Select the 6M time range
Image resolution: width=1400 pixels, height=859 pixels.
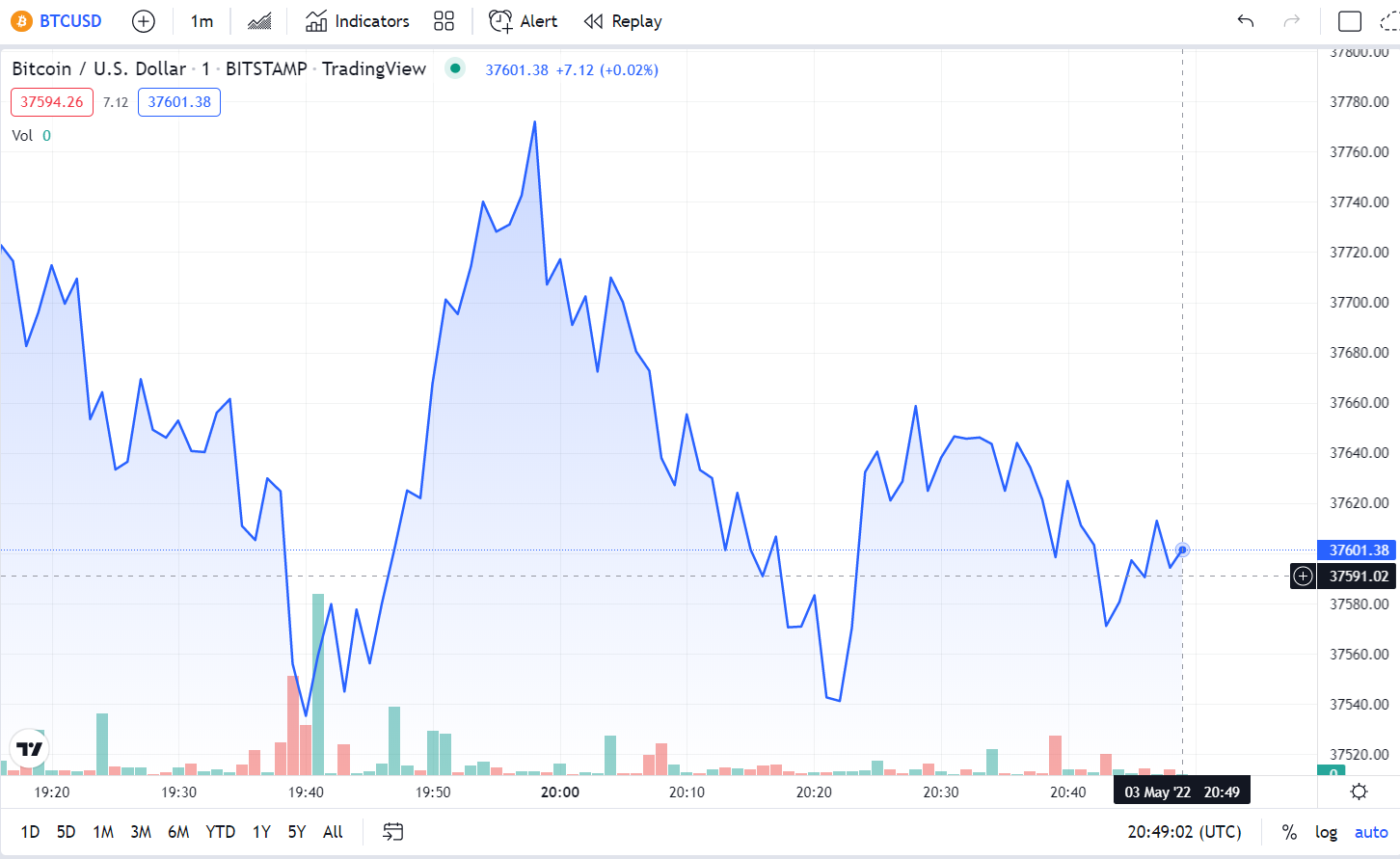click(x=178, y=832)
